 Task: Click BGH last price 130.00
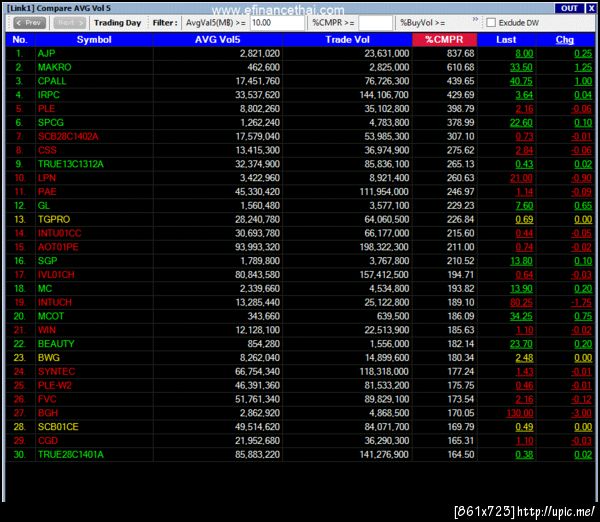coord(520,413)
